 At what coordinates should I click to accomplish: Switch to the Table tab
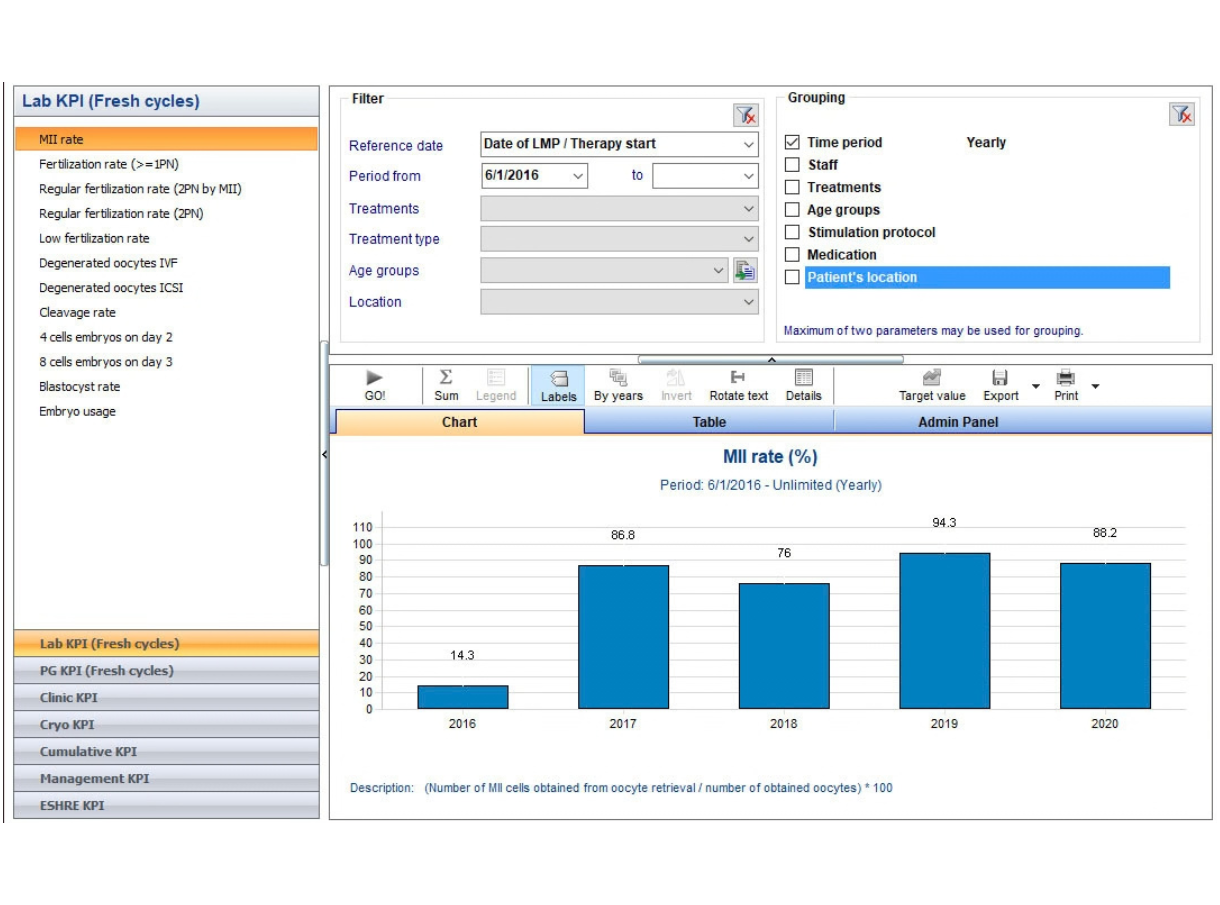[x=709, y=422]
